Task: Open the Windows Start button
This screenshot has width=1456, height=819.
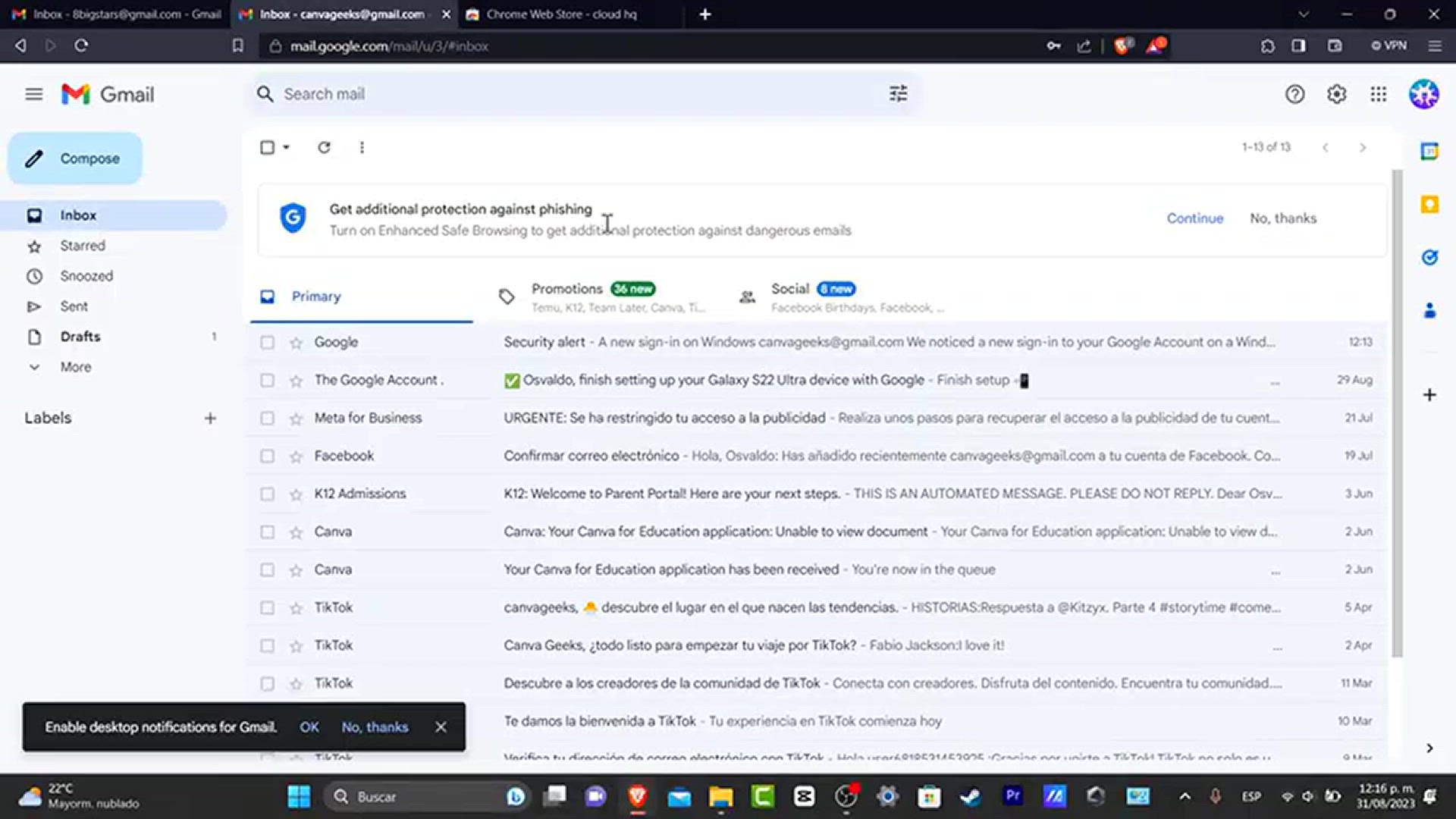Action: click(299, 796)
